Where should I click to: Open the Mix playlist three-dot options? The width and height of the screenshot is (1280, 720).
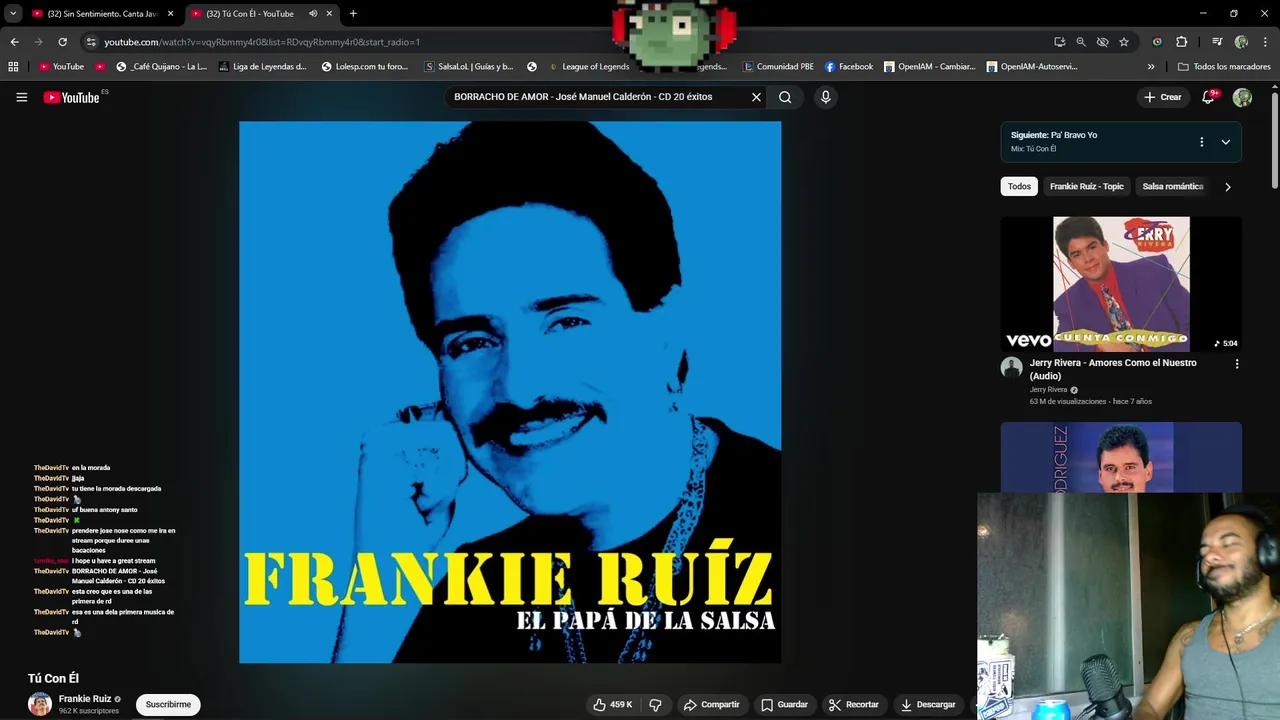tap(1201, 142)
